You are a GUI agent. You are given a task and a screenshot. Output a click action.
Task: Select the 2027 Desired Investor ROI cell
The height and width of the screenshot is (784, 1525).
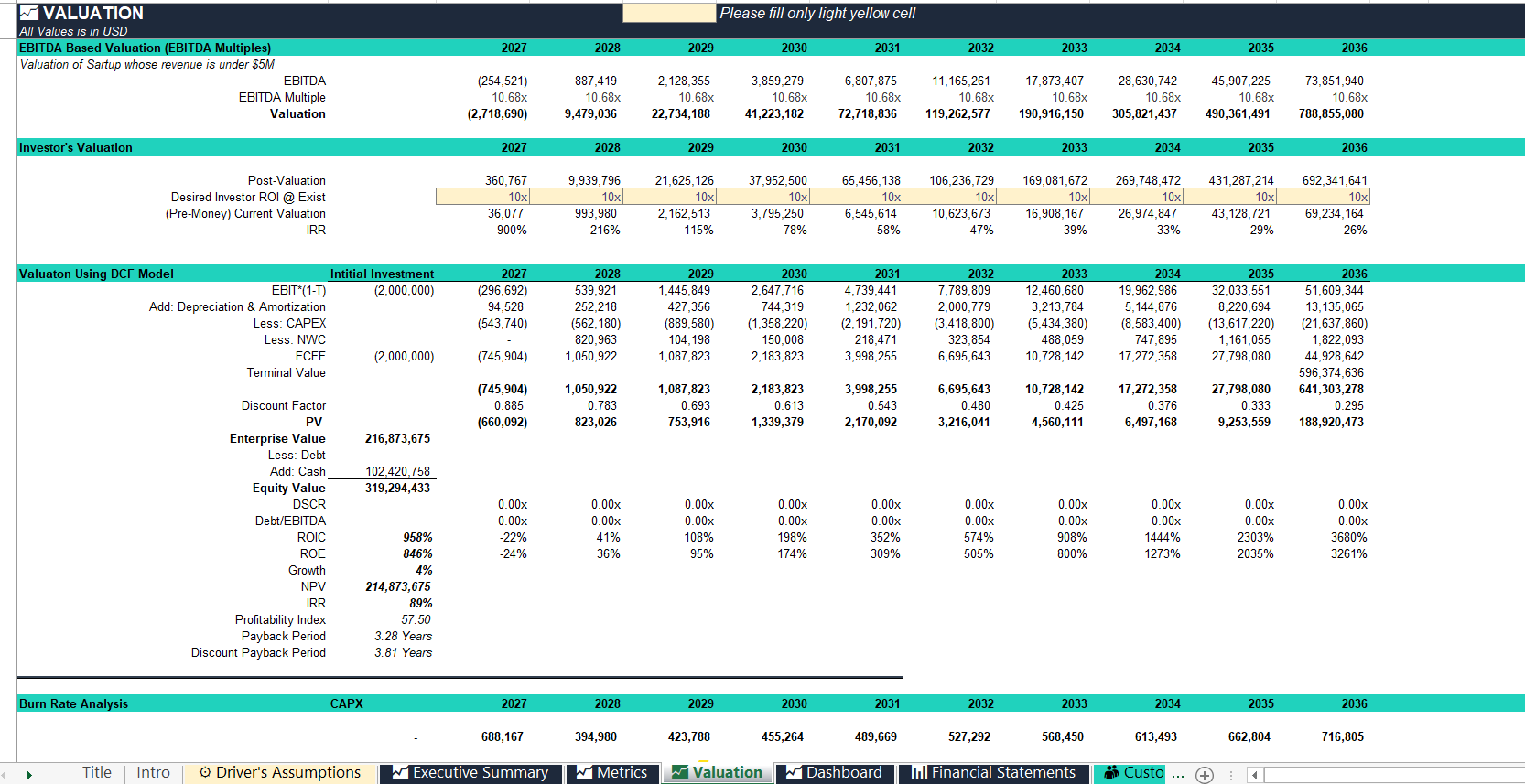pyautogui.click(x=482, y=197)
